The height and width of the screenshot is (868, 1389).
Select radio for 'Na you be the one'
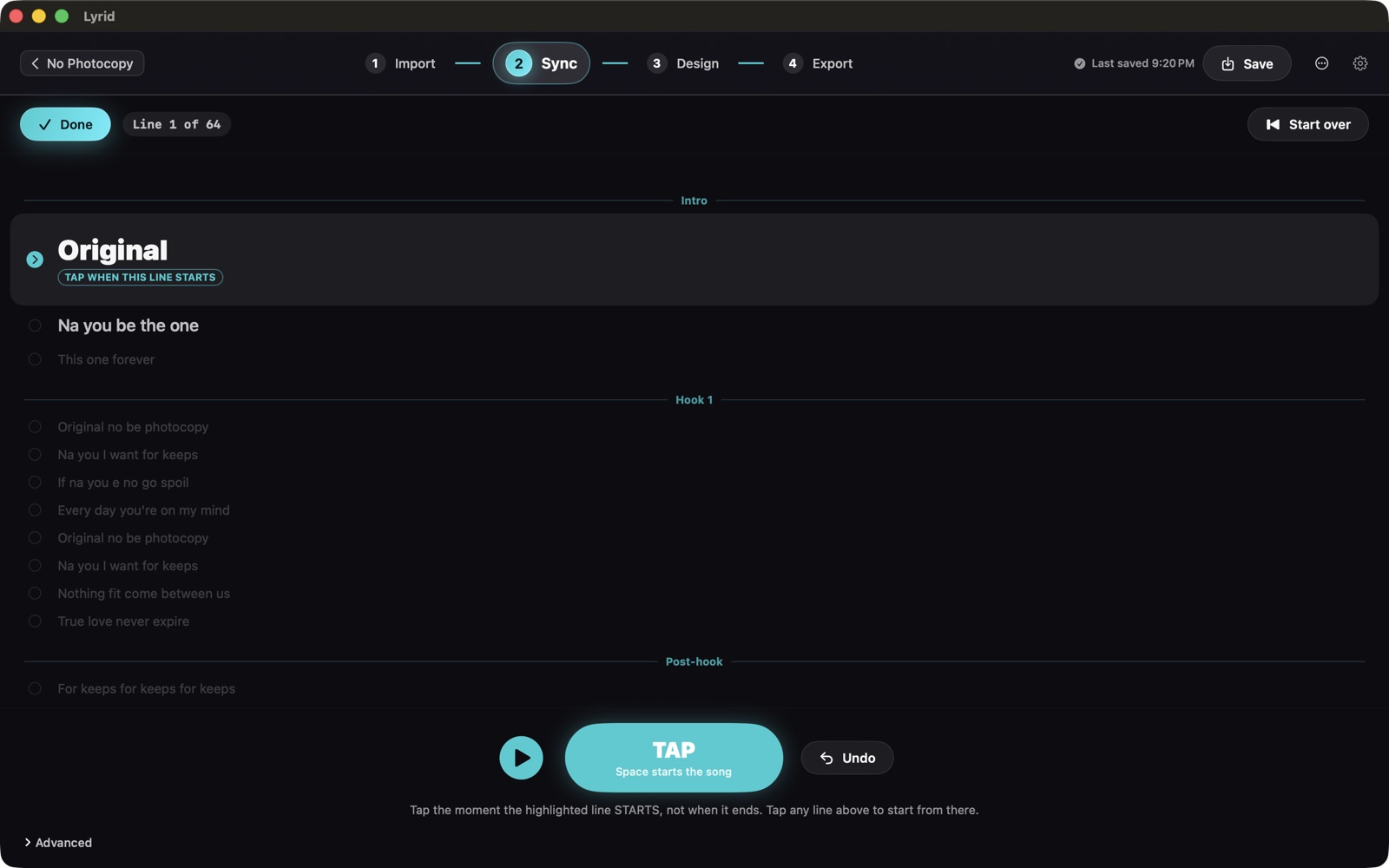coord(35,325)
